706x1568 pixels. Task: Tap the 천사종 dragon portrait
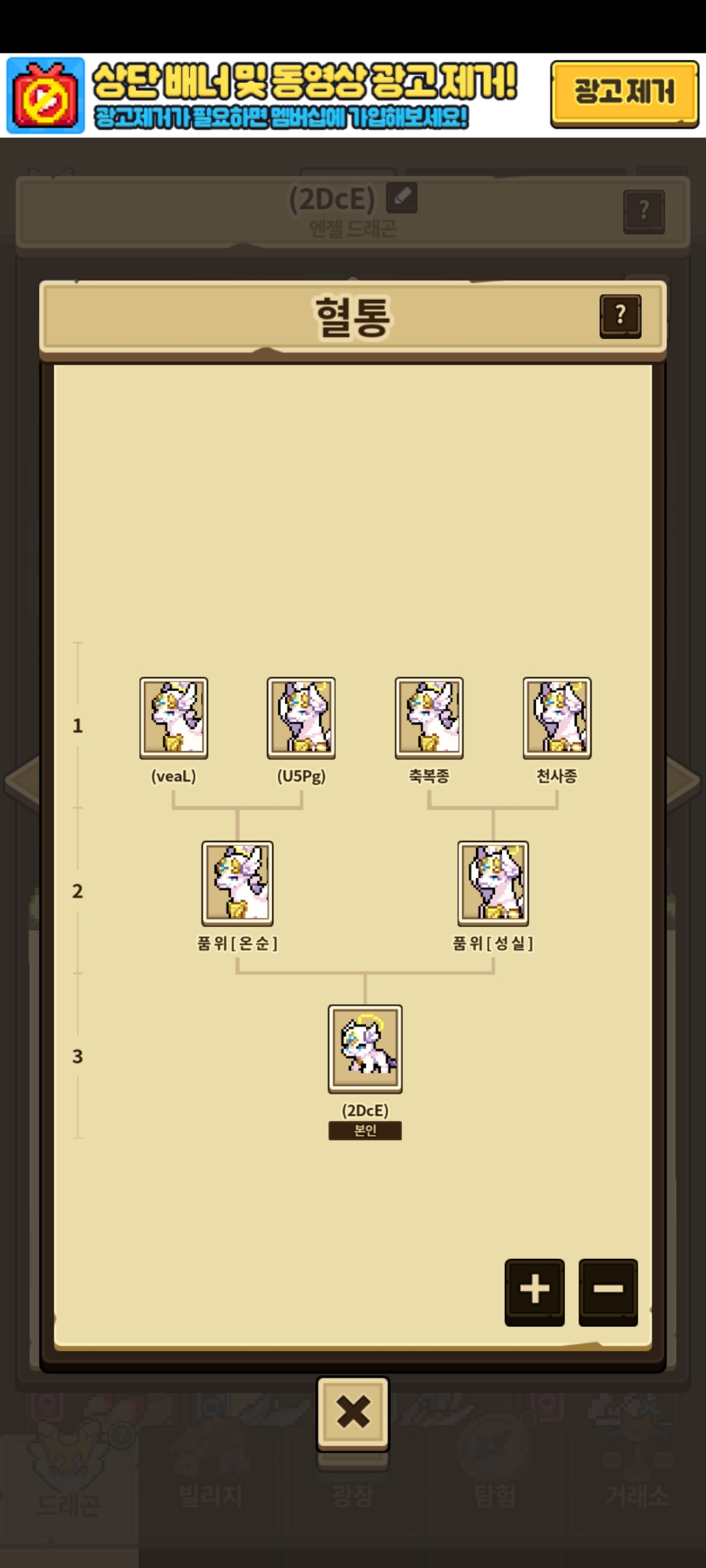point(557,718)
